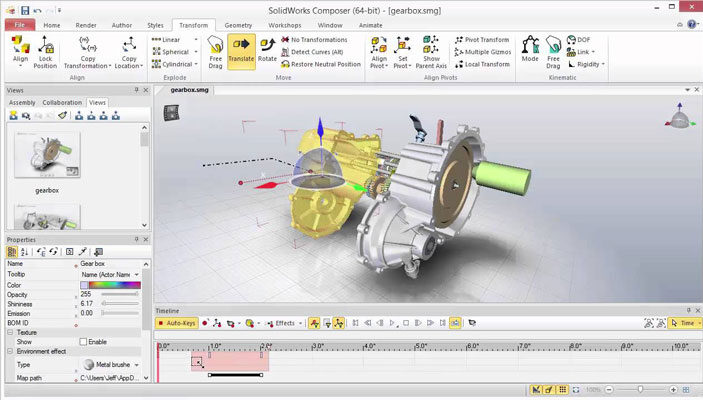Select the gearbox view thumbnail
The width and height of the screenshot is (703, 400).
pos(47,154)
